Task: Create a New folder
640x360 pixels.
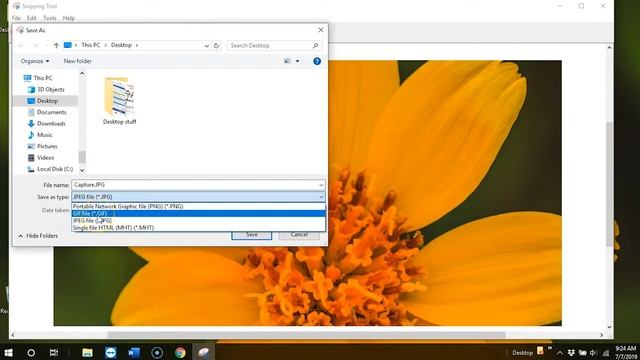Action: click(78, 61)
